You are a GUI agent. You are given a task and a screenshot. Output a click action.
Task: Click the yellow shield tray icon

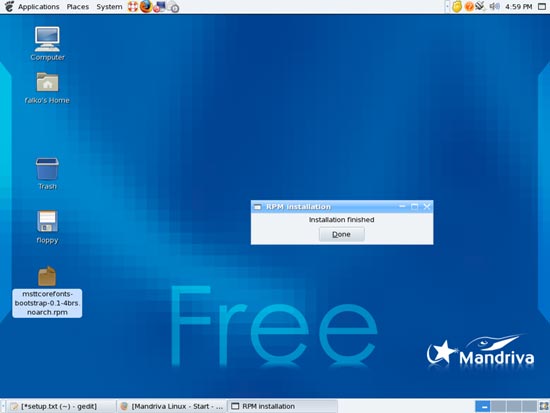[x=457, y=6]
